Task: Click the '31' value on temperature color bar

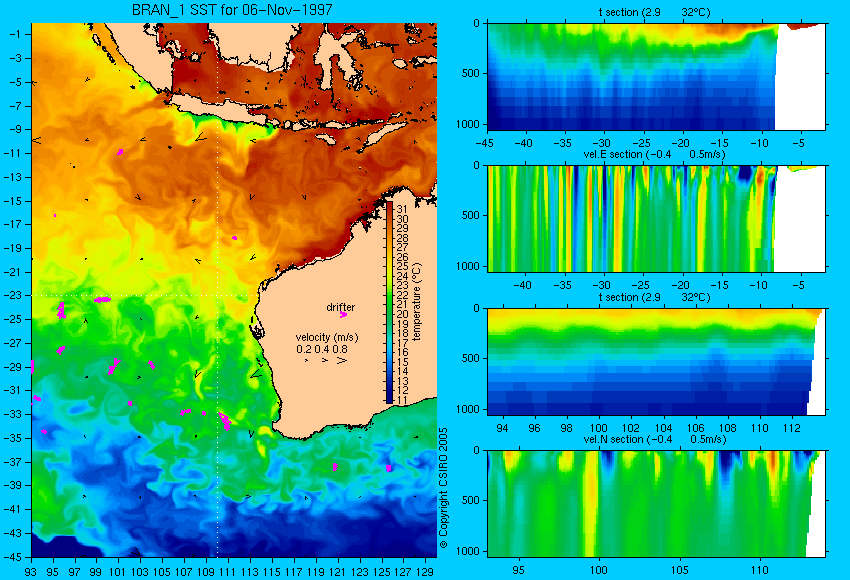Action: [402, 209]
